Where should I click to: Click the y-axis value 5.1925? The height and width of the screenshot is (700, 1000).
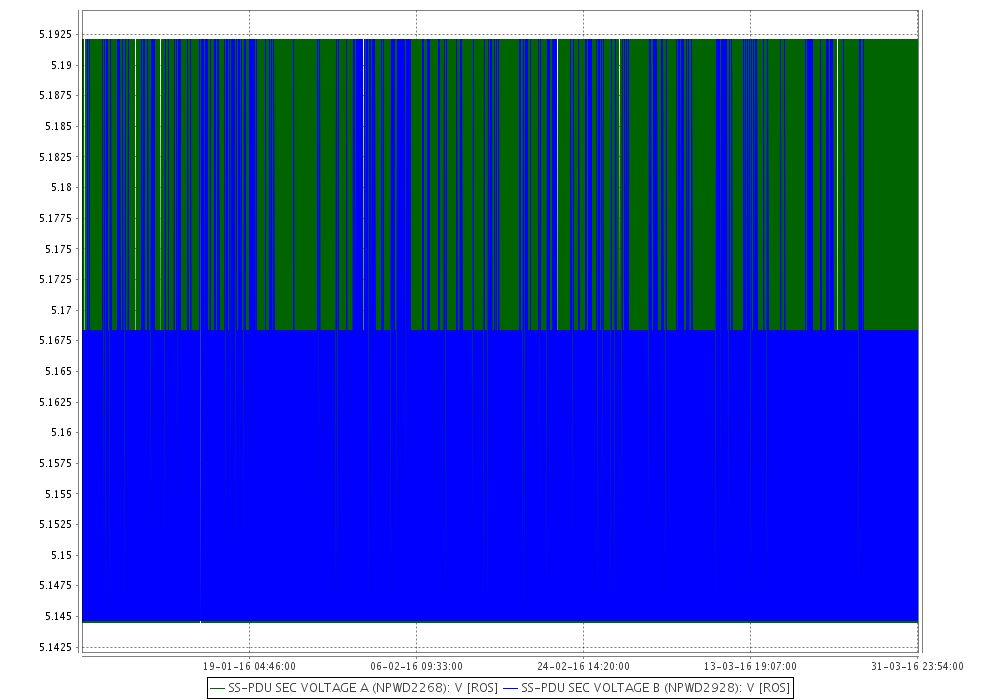55,34
